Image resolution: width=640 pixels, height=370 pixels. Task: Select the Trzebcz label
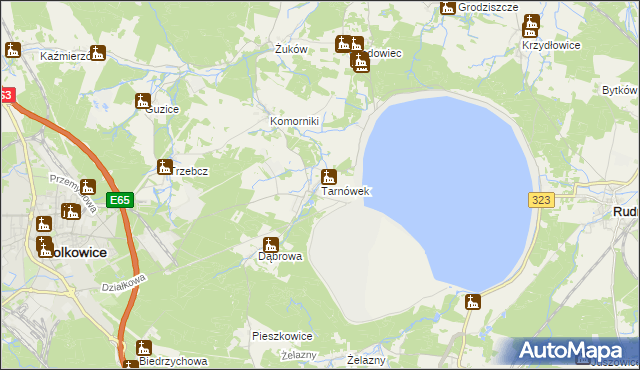click(x=190, y=171)
